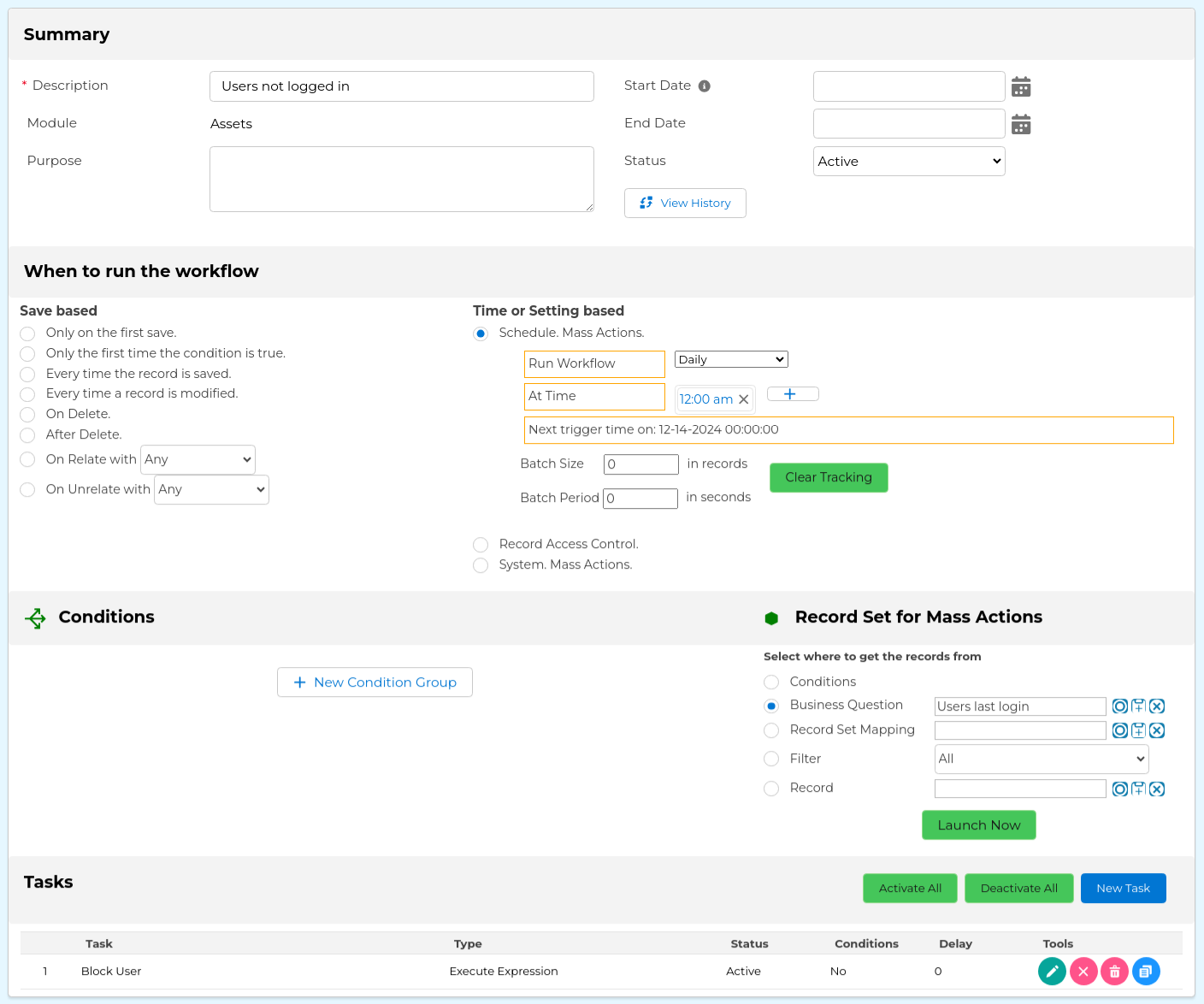Click the 'Users last login' Business Question field
Screen dimensions: 1204x1004
(x=1020, y=706)
